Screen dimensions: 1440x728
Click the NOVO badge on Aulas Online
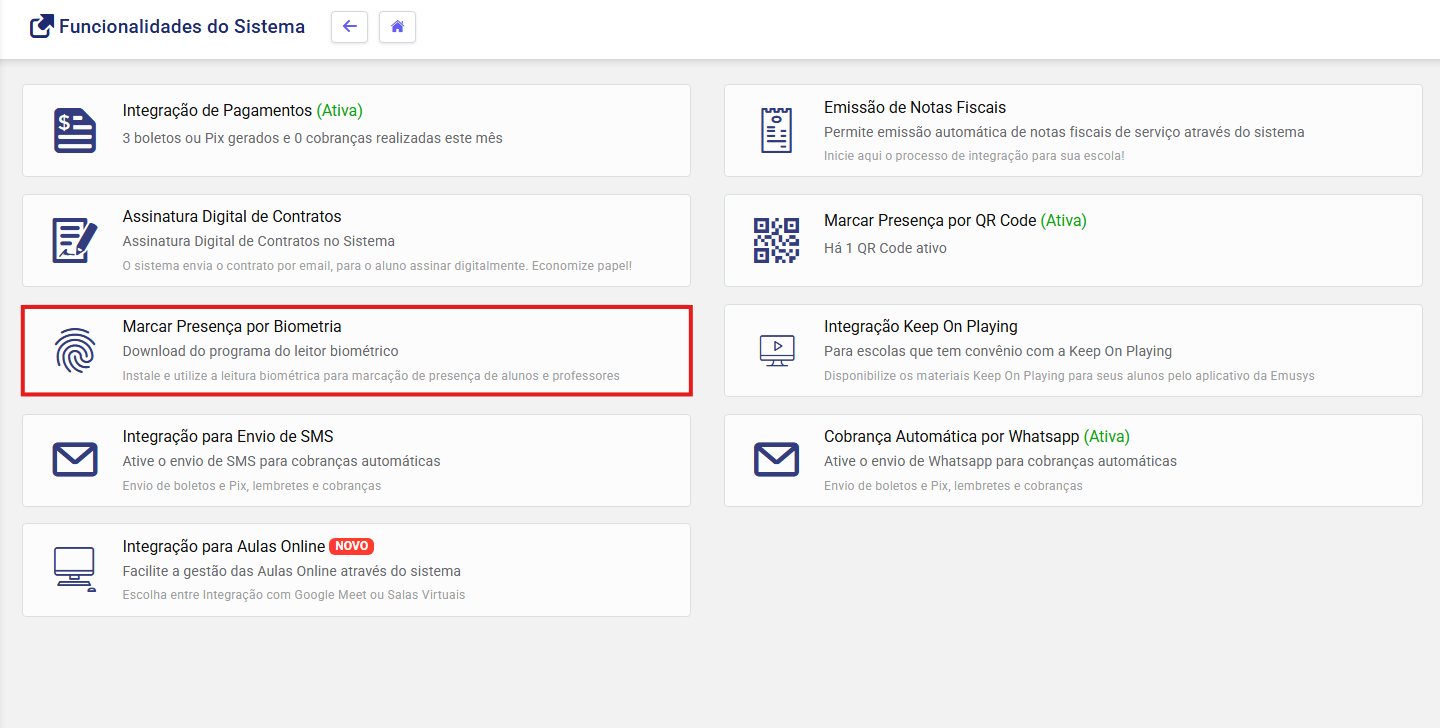click(x=351, y=546)
